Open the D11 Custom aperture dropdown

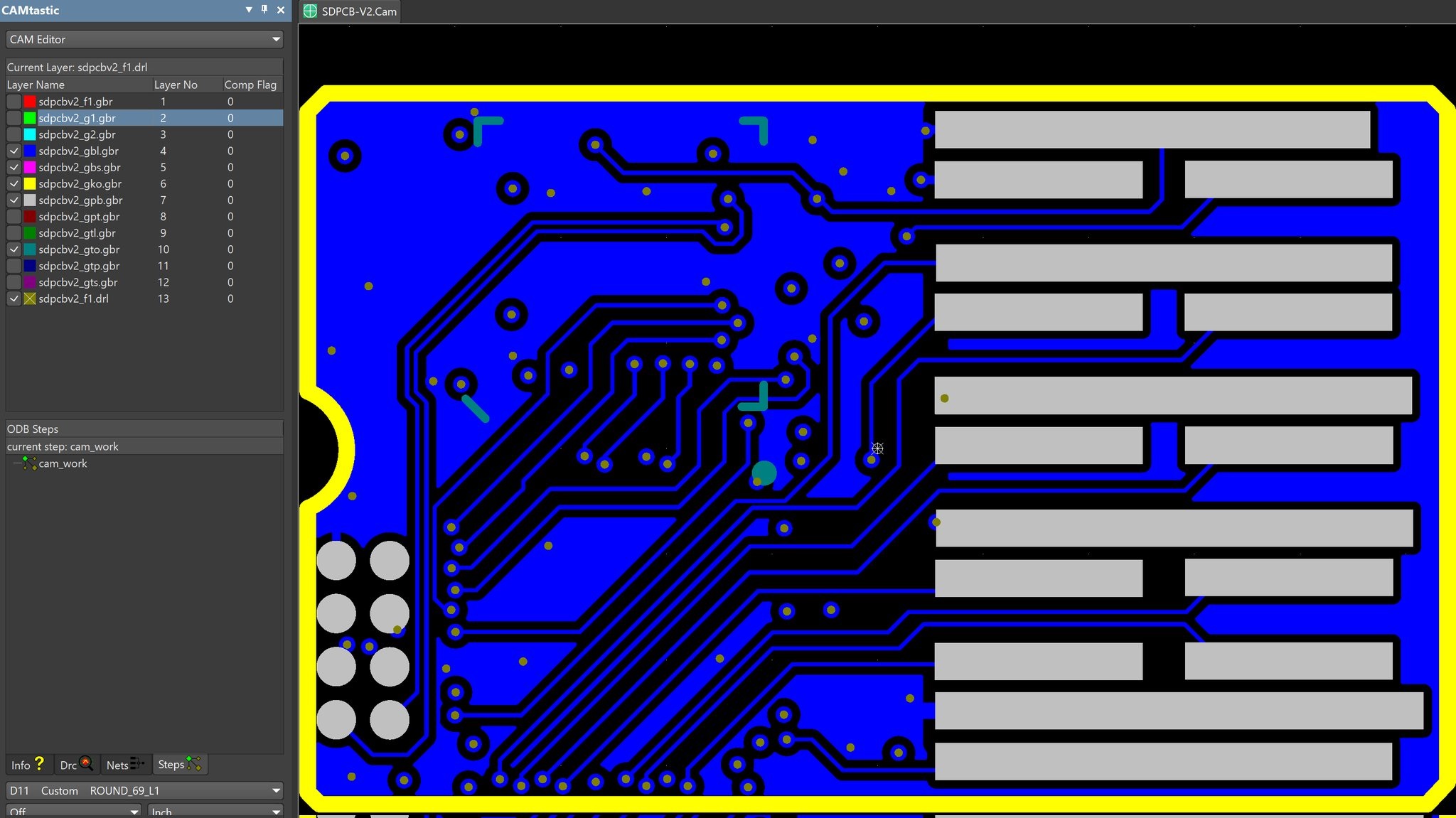(276, 791)
